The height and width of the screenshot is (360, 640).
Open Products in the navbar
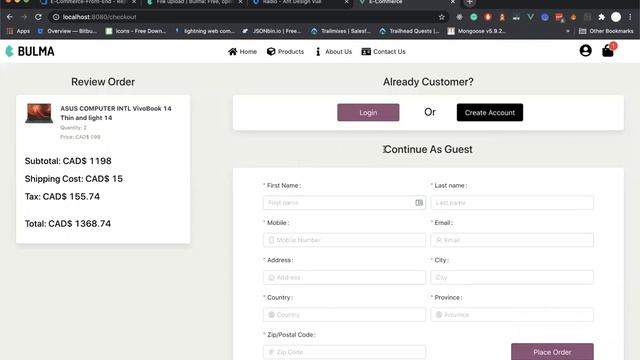click(285, 51)
